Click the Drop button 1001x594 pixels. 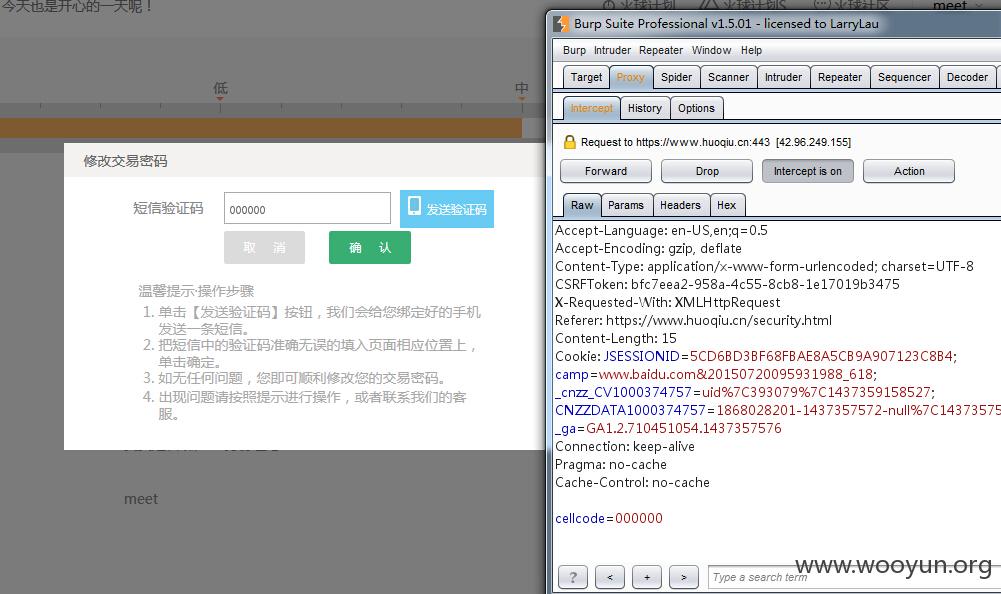click(707, 171)
